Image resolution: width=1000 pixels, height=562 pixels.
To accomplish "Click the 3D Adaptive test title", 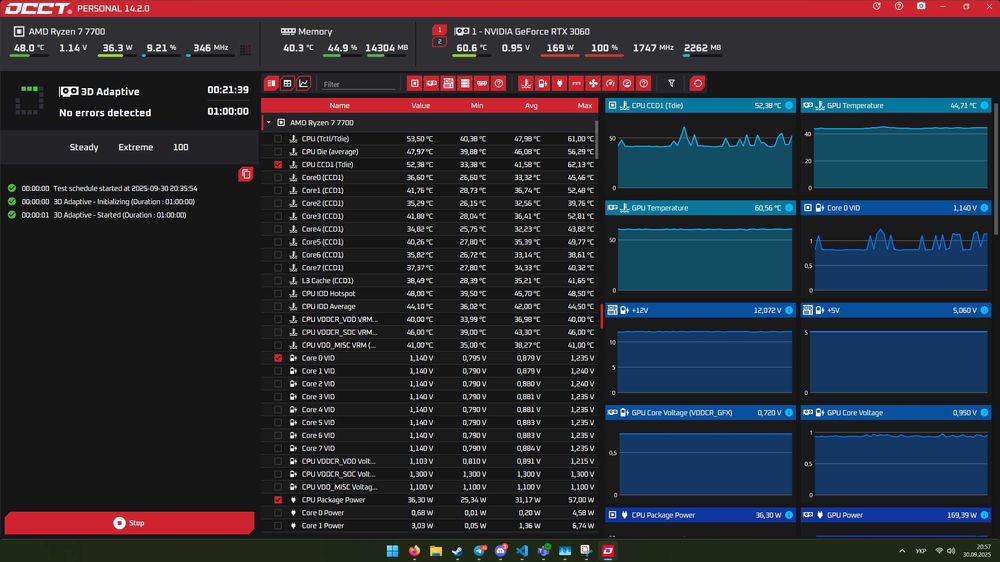I will 110,91.
